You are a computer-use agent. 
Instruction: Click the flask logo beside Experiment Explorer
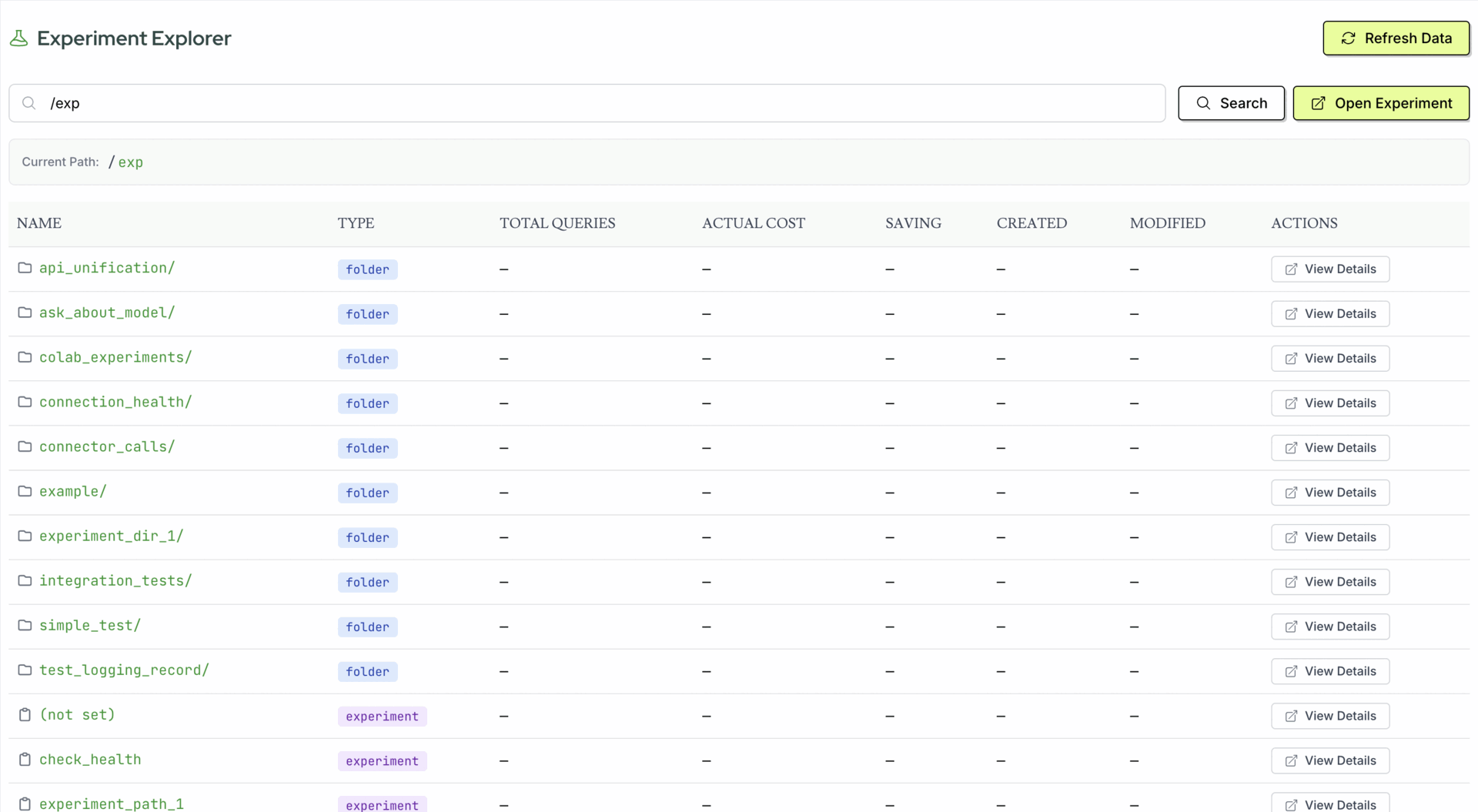(x=19, y=38)
